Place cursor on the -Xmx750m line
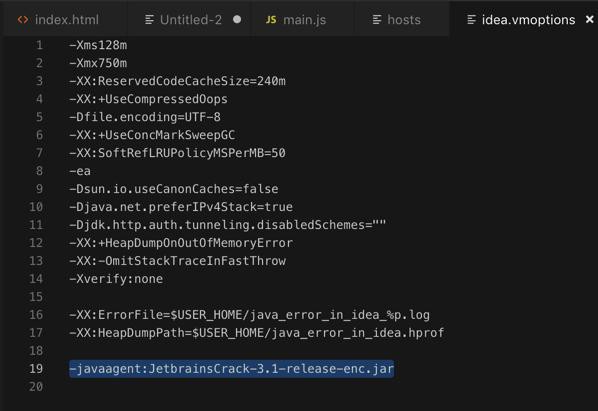Image resolution: width=598 pixels, height=411 pixels. (x=98, y=63)
